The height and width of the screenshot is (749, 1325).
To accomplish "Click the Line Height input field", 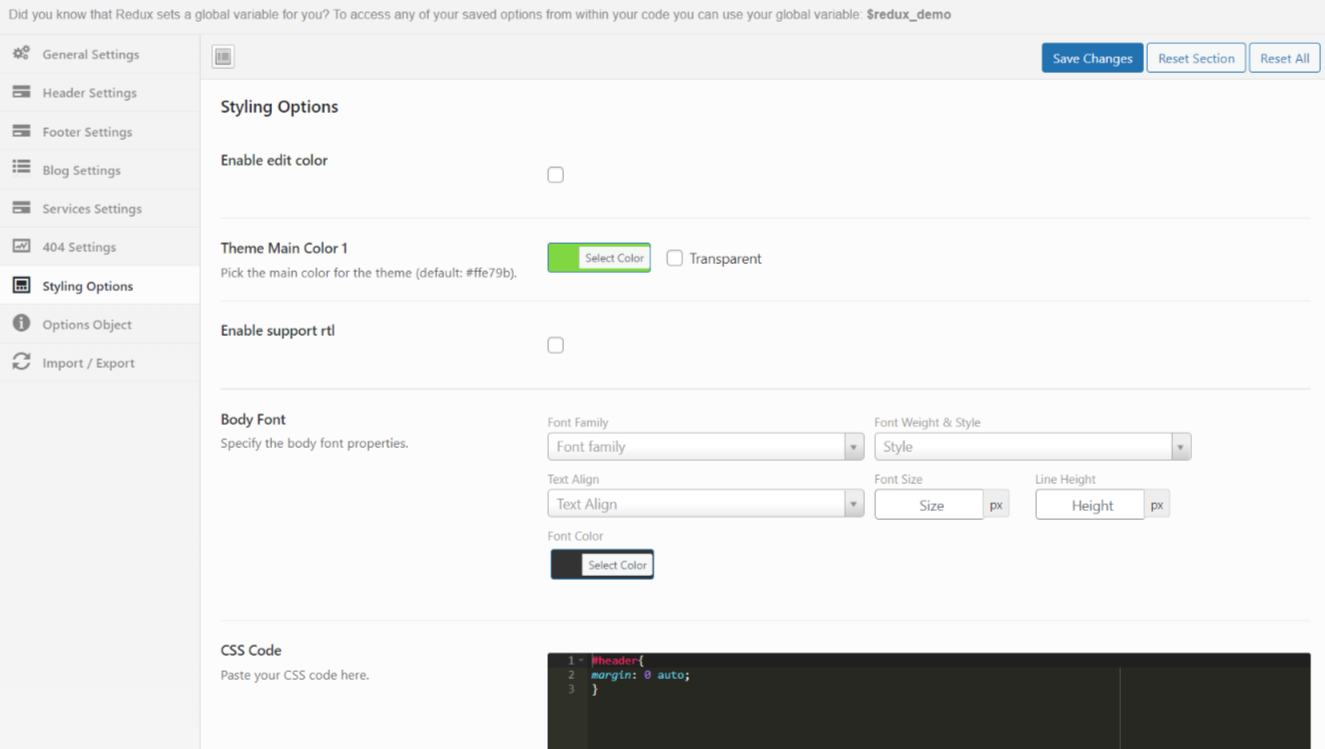I will click(x=1090, y=505).
